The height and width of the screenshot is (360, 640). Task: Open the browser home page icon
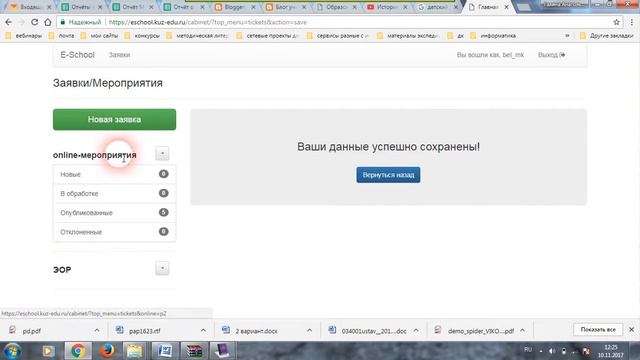tap(48, 22)
